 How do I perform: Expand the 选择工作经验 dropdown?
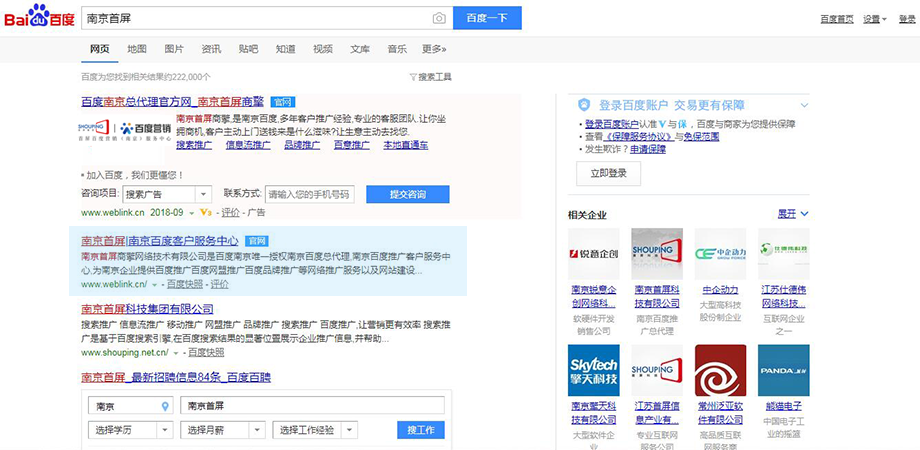[x=314, y=430]
